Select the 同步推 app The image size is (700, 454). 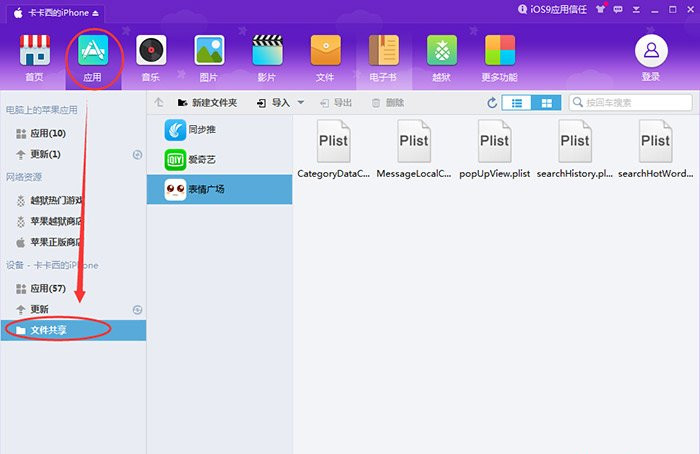tap(220, 130)
